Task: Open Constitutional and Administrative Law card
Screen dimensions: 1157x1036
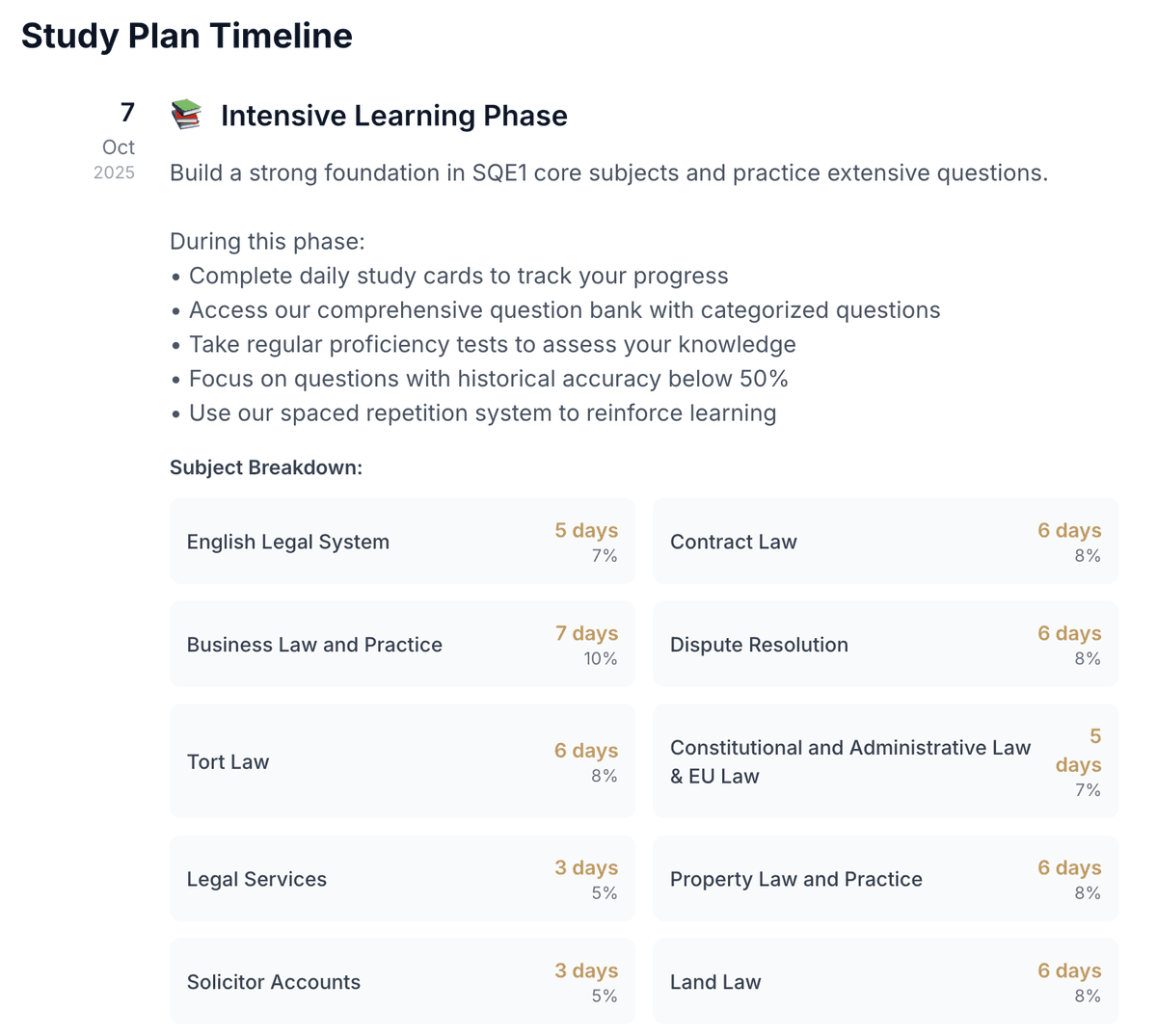Action: click(885, 761)
